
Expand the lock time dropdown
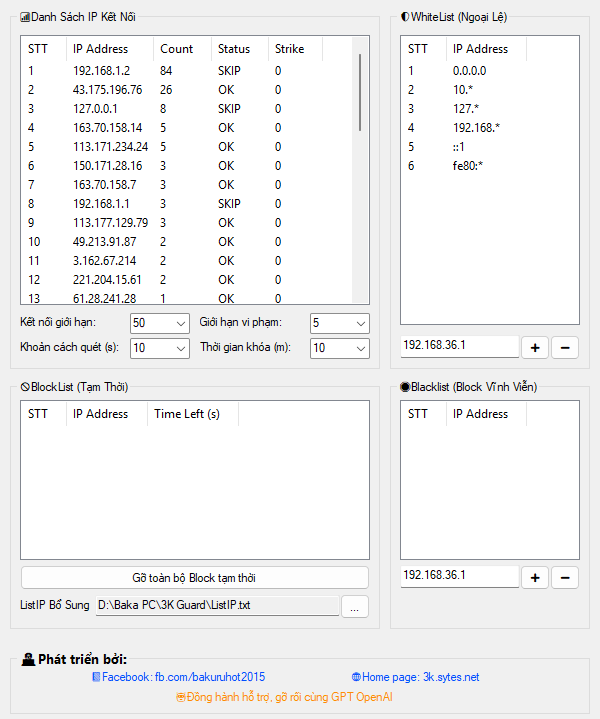[339, 348]
